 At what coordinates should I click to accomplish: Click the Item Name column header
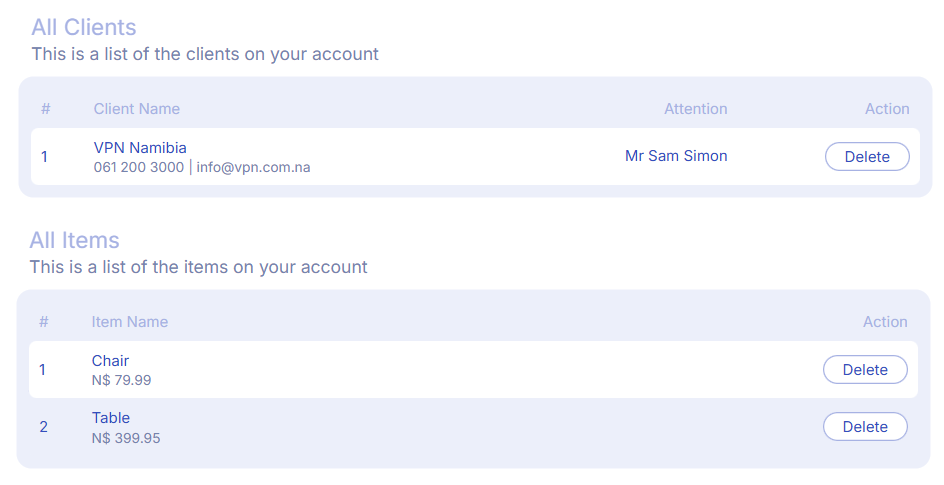click(x=130, y=322)
